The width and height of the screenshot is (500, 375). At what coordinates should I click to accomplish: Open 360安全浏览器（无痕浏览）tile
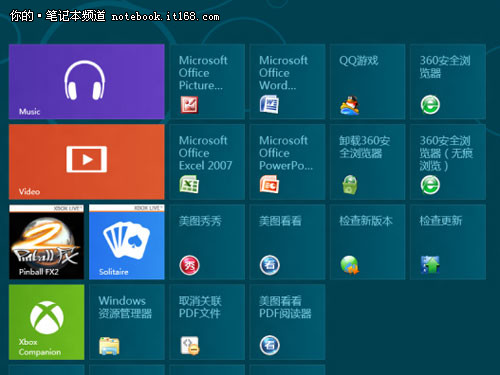[x=448, y=162]
